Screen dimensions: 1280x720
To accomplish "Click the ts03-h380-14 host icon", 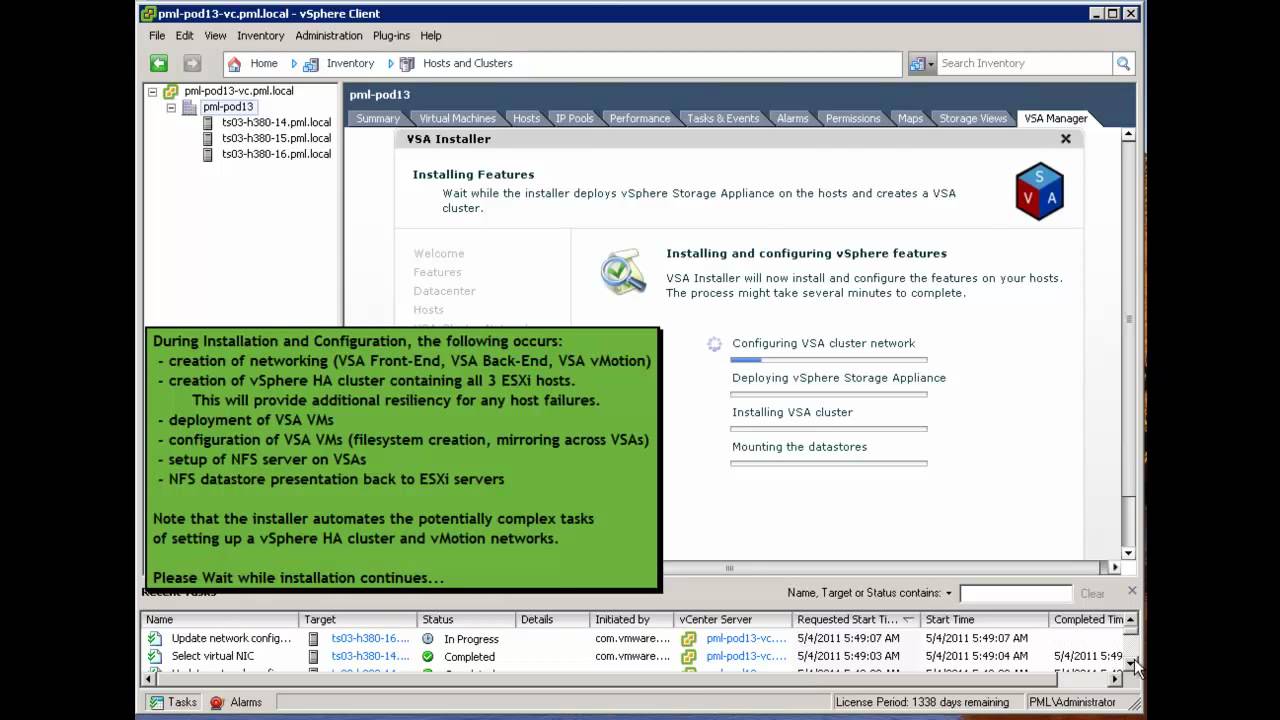I will pos(208,123).
